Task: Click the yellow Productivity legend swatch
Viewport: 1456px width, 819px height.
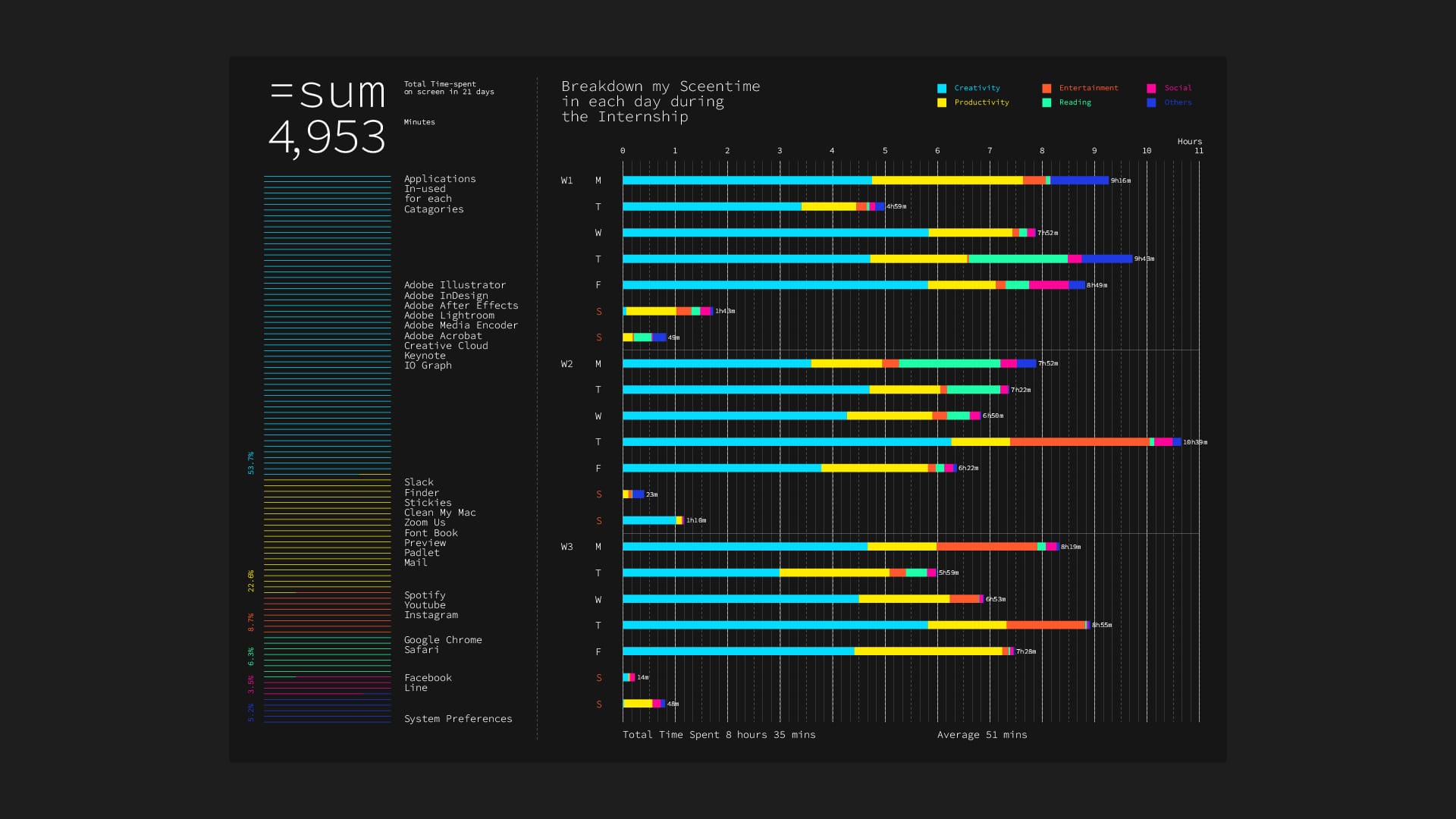Action: point(941,103)
